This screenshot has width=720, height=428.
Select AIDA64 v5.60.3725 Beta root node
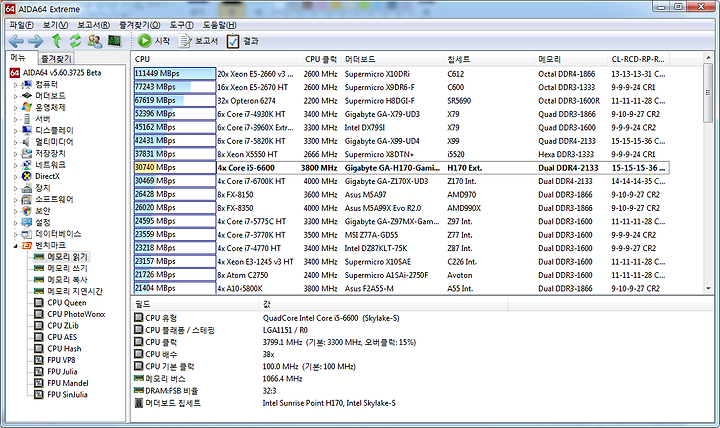tap(55, 73)
